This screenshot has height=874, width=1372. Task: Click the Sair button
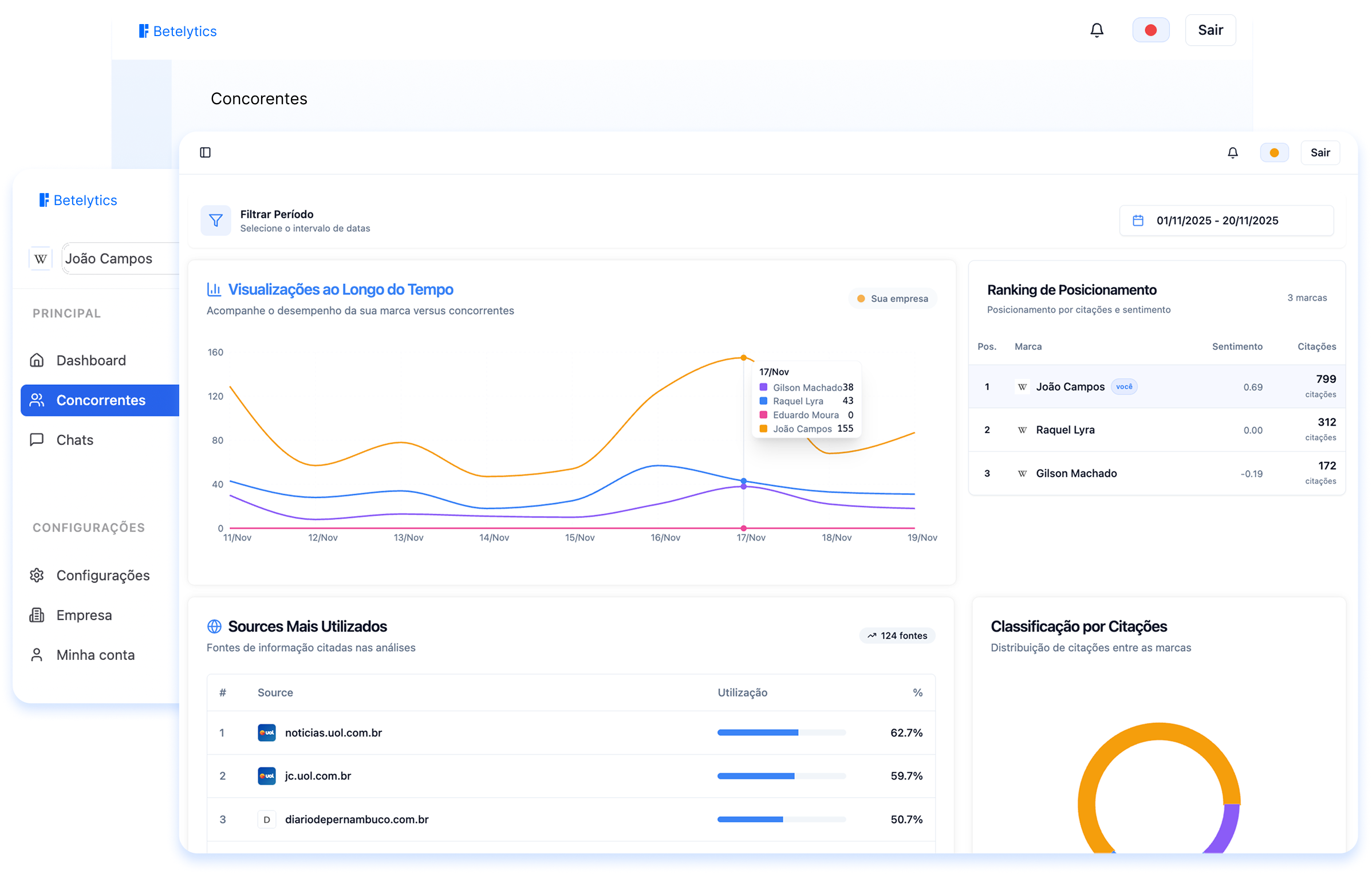point(1320,152)
